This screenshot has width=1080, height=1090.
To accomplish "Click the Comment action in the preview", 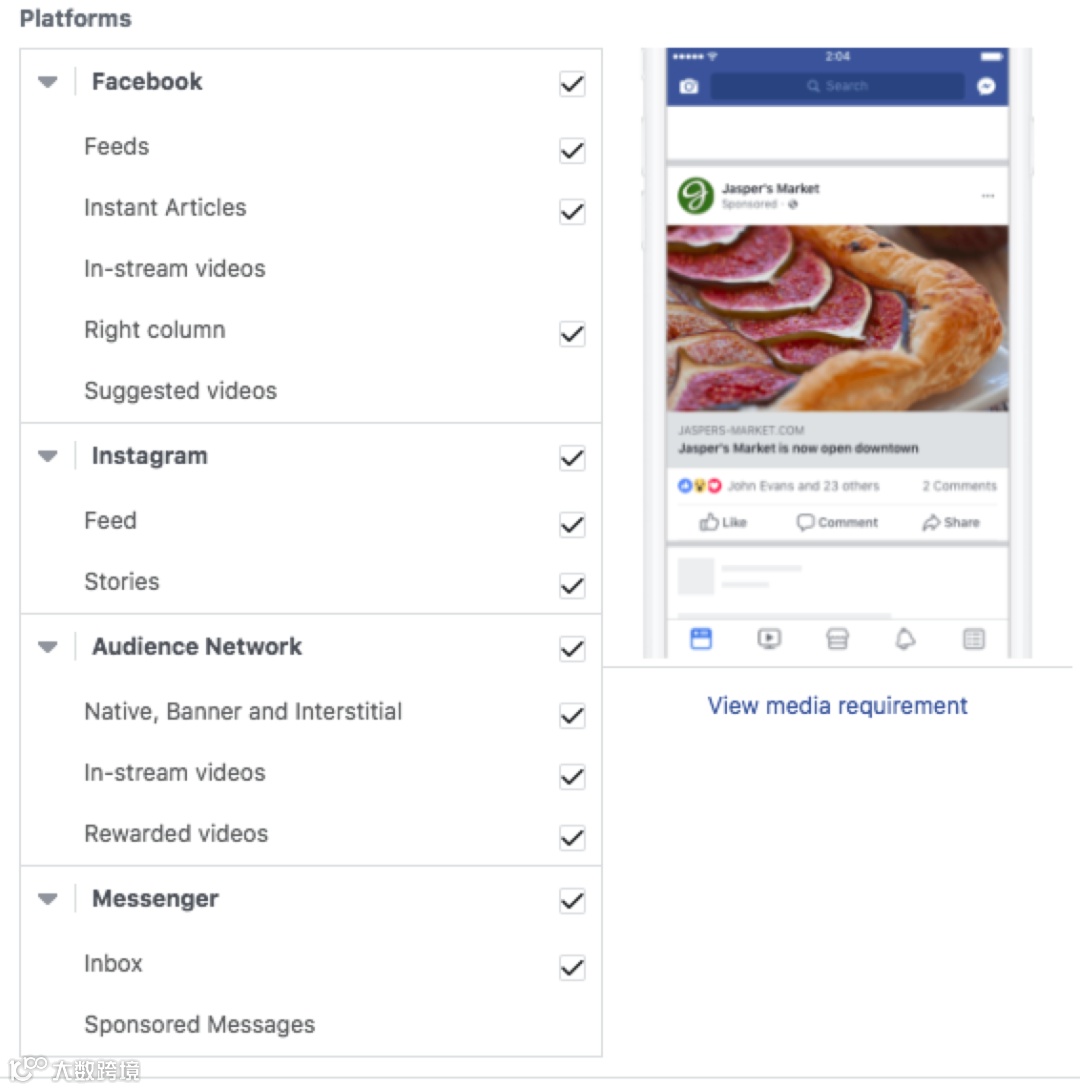I will click(x=836, y=522).
